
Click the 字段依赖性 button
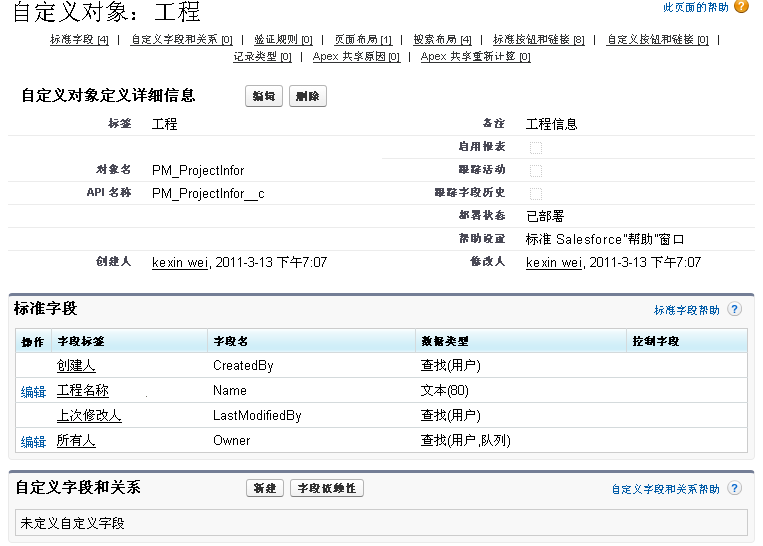tap(327, 488)
